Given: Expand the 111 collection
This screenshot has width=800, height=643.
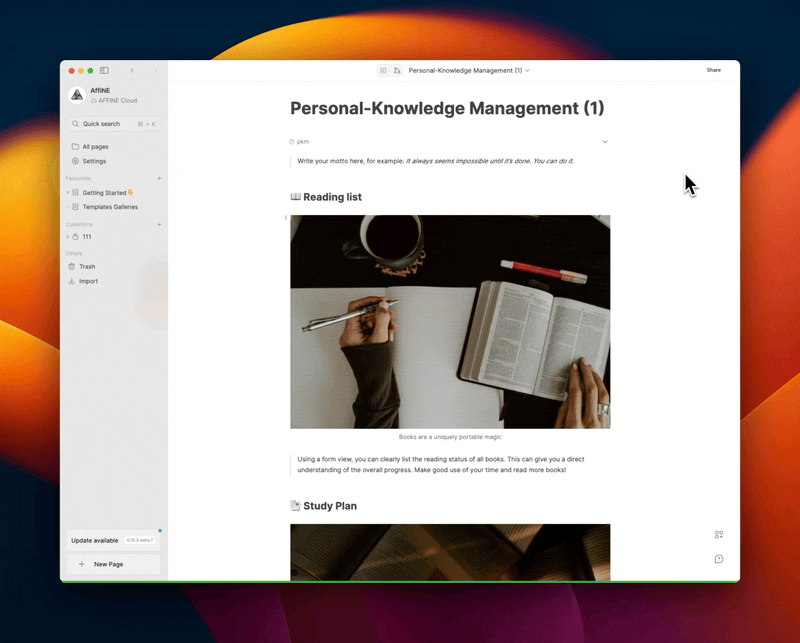Looking at the screenshot, I should coord(67,236).
